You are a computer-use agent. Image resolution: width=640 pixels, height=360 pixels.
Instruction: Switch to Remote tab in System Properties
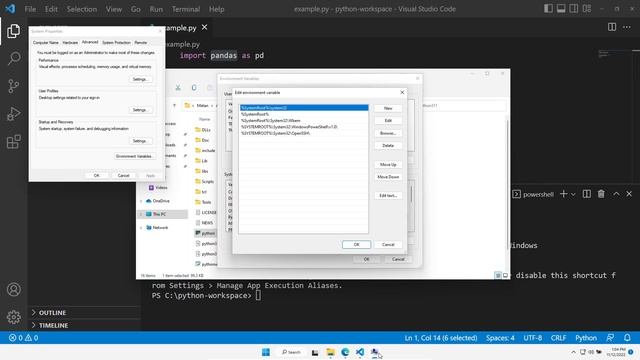click(x=141, y=42)
